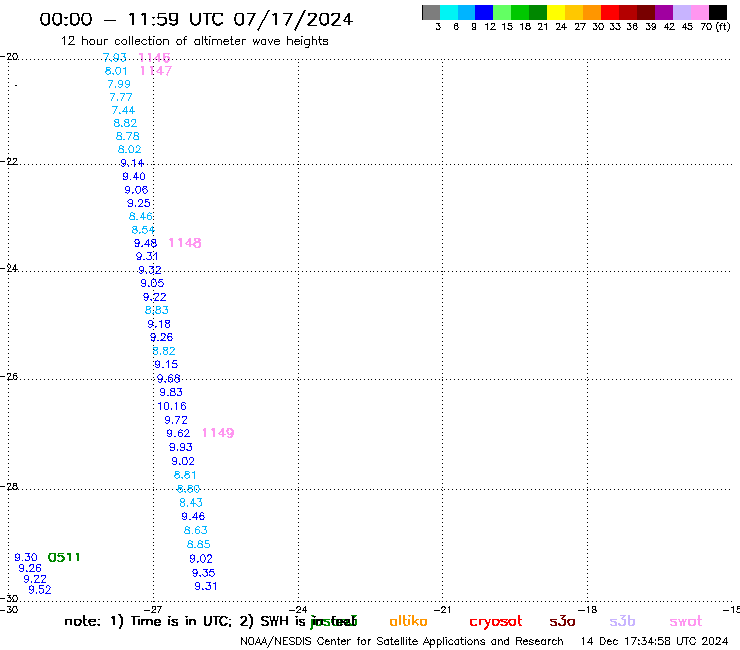Viewport: 740px width, 650px height.
Task: Click the pink legend swatch left of 70
Action: tap(700, 12)
